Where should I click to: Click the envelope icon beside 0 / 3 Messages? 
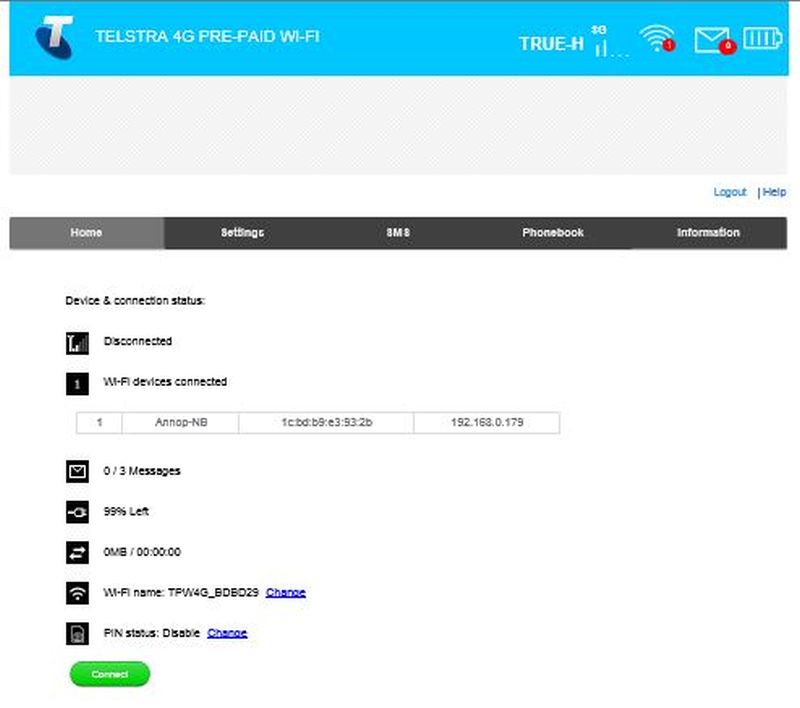pyautogui.click(x=77, y=471)
